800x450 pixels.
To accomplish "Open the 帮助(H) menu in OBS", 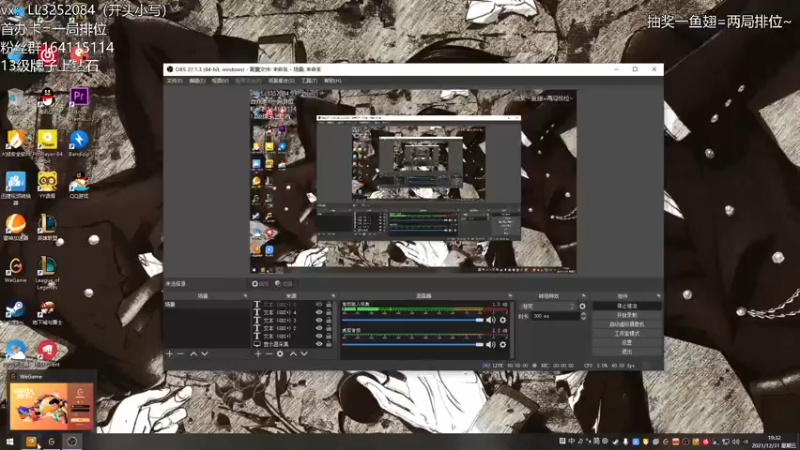I will (333, 81).
